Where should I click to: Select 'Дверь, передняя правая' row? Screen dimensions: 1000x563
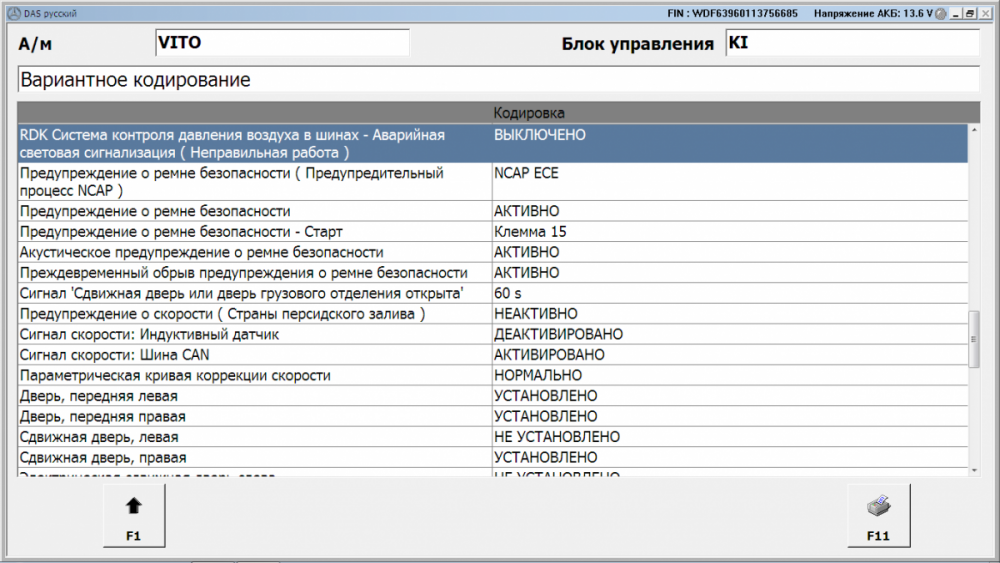pos(493,416)
